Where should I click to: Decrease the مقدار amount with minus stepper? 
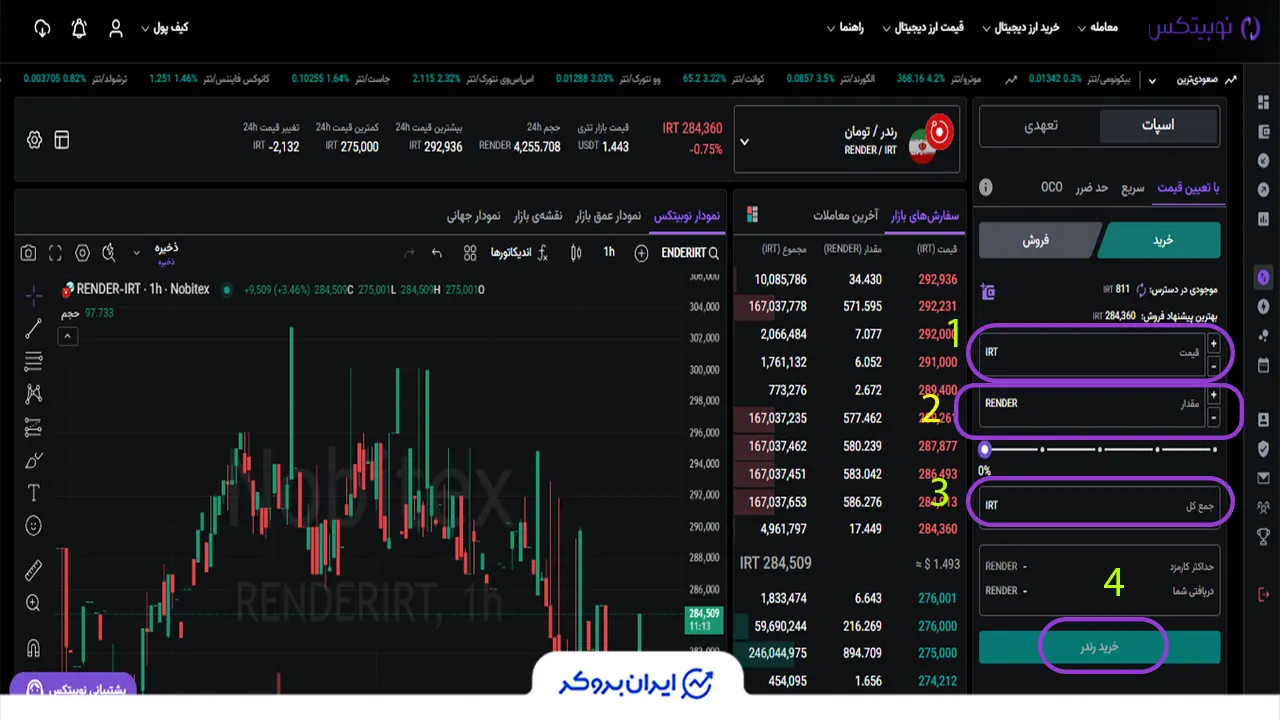click(1214, 417)
